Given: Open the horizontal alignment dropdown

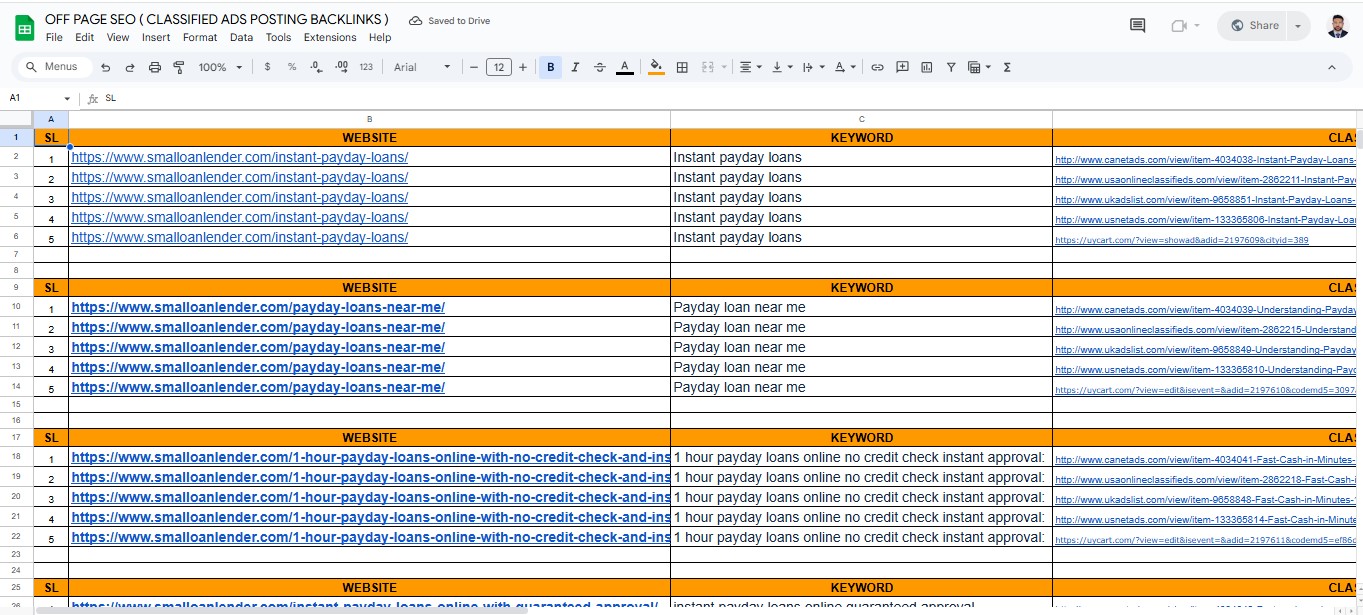Looking at the screenshot, I should tap(750, 67).
